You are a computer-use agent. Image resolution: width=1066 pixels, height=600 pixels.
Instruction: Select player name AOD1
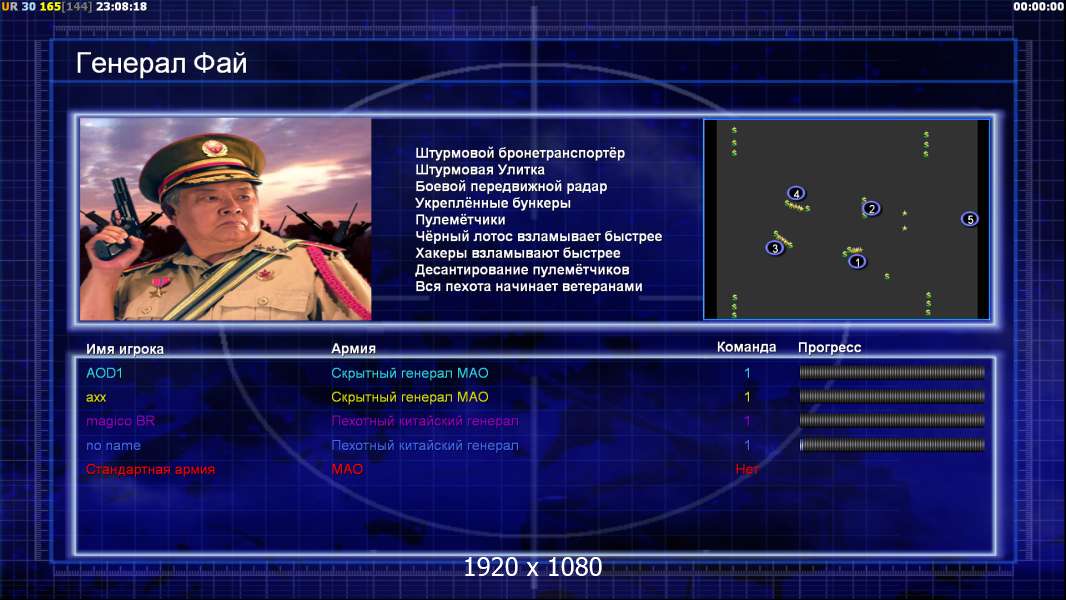[x=104, y=373]
